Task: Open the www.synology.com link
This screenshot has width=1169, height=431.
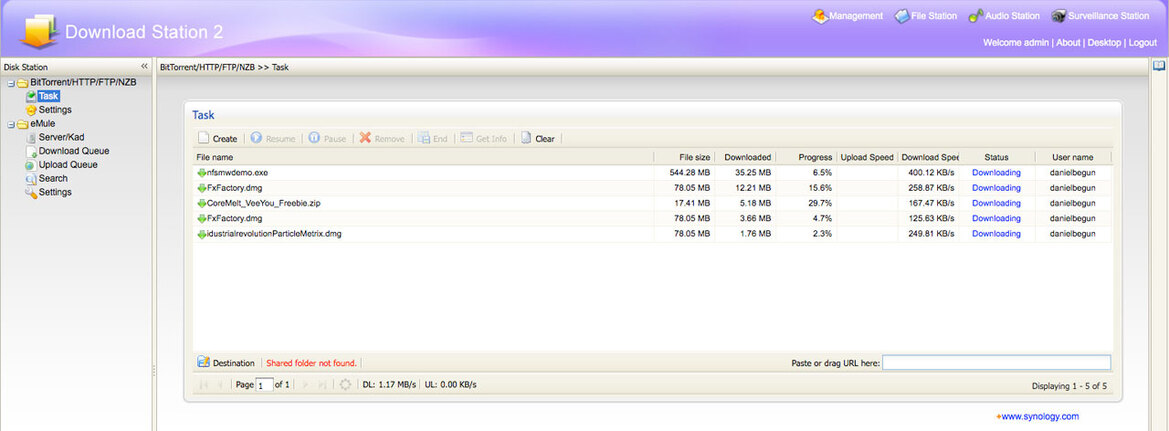Action: tap(1040, 416)
